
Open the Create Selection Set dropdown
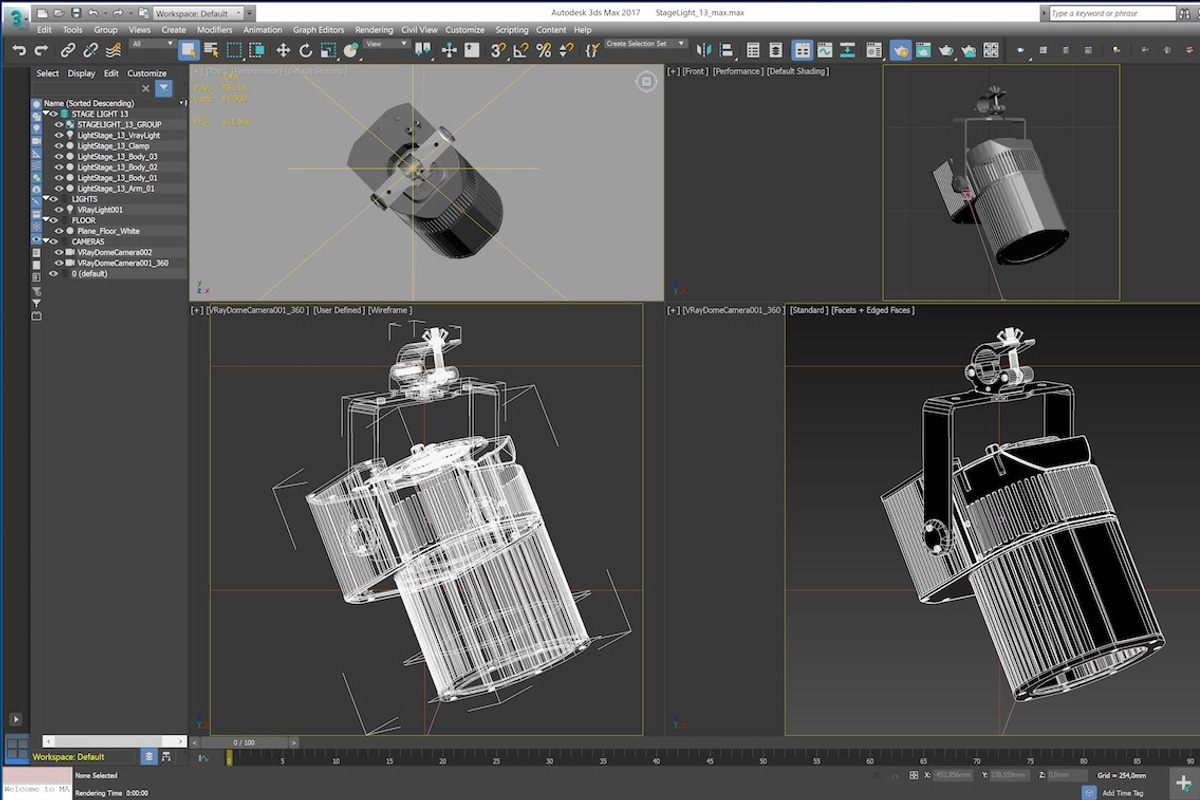(x=646, y=44)
